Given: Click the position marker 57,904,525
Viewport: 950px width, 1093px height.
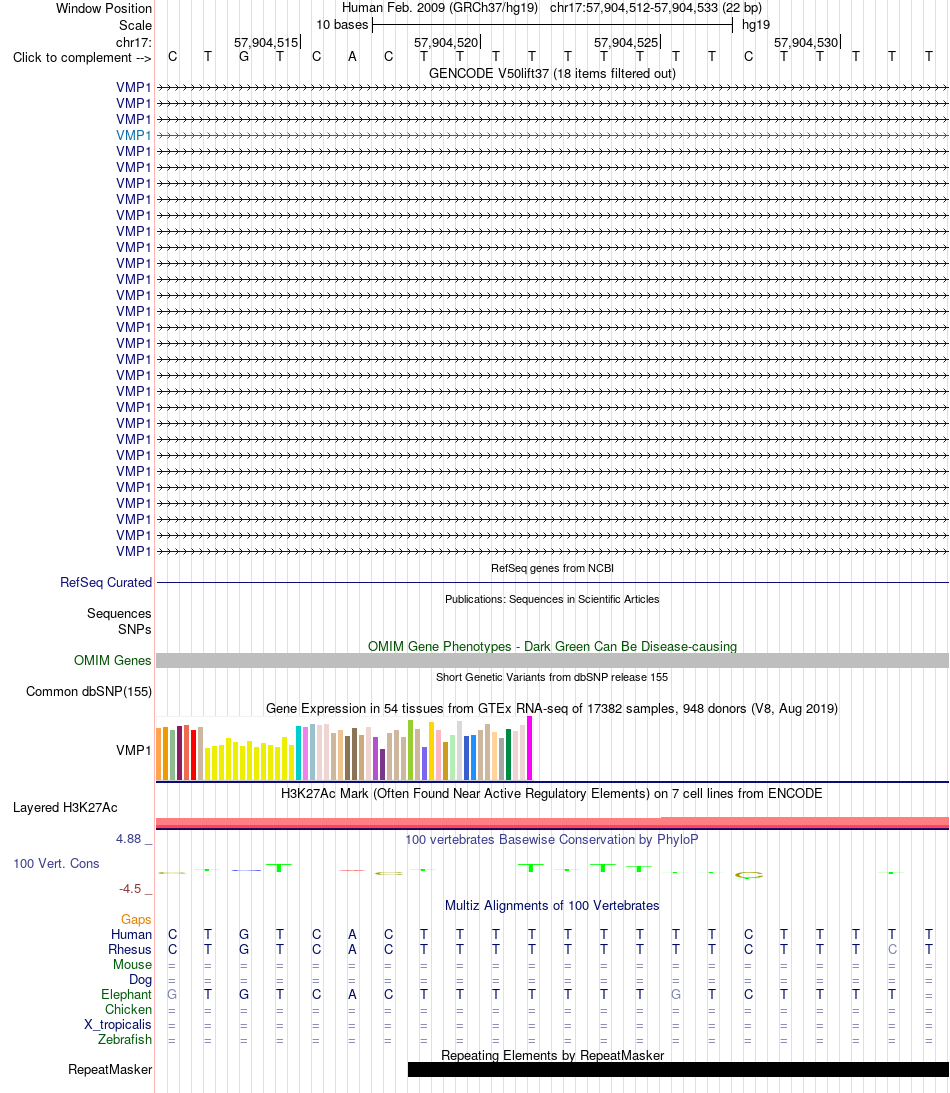Looking at the screenshot, I should [626, 43].
